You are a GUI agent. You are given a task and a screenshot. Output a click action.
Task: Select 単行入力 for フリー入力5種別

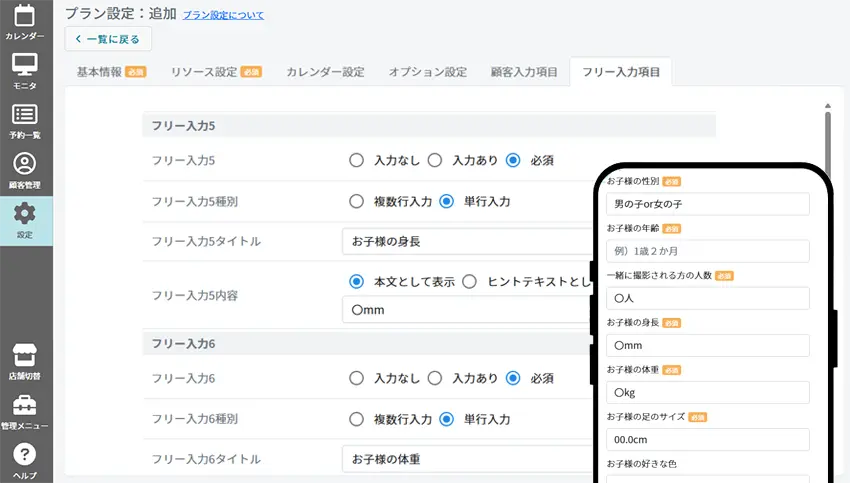point(447,202)
